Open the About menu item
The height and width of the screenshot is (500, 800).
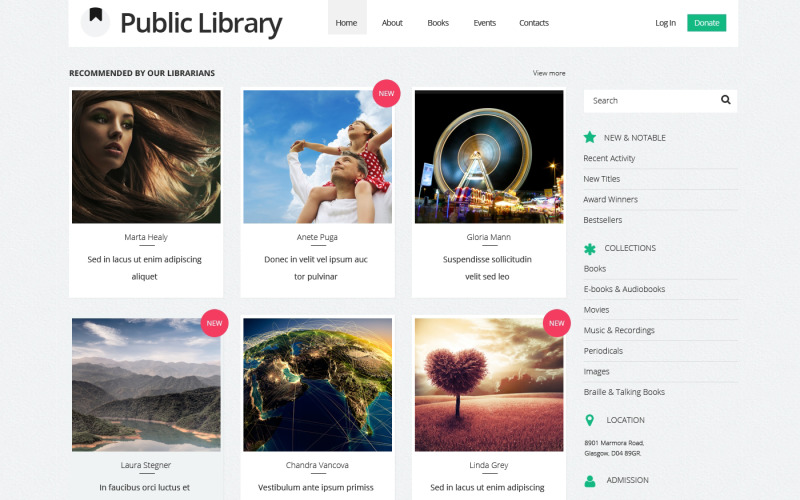[392, 23]
